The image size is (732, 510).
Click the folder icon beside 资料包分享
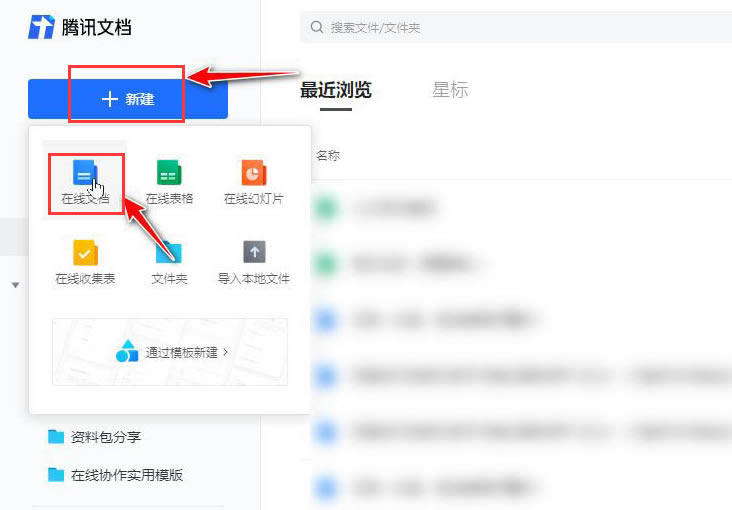pos(56,436)
